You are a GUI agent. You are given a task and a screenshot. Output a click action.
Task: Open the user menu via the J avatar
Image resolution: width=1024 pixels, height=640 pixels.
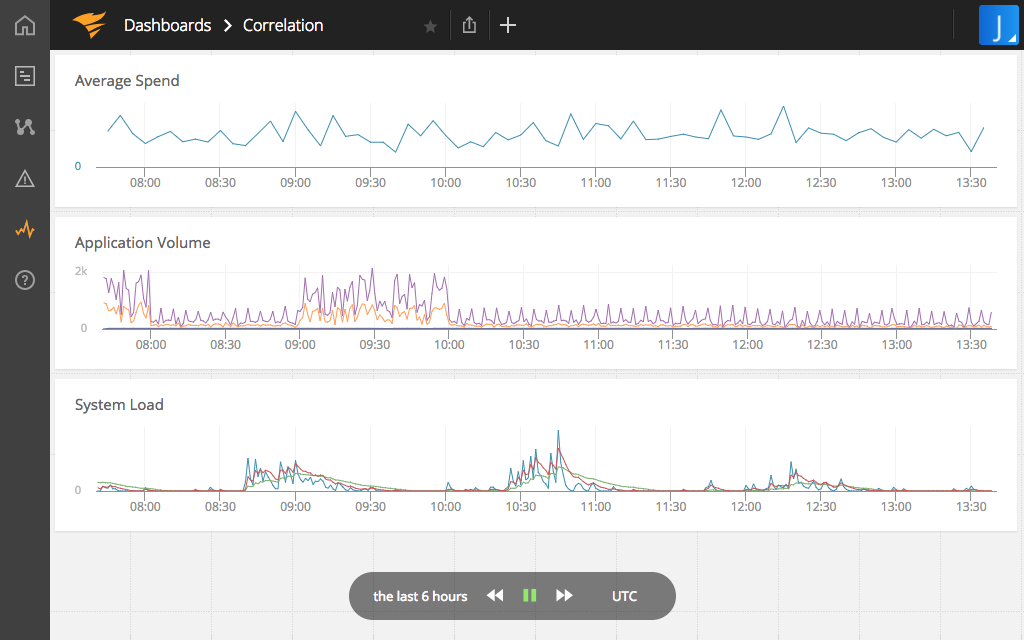tap(999, 25)
